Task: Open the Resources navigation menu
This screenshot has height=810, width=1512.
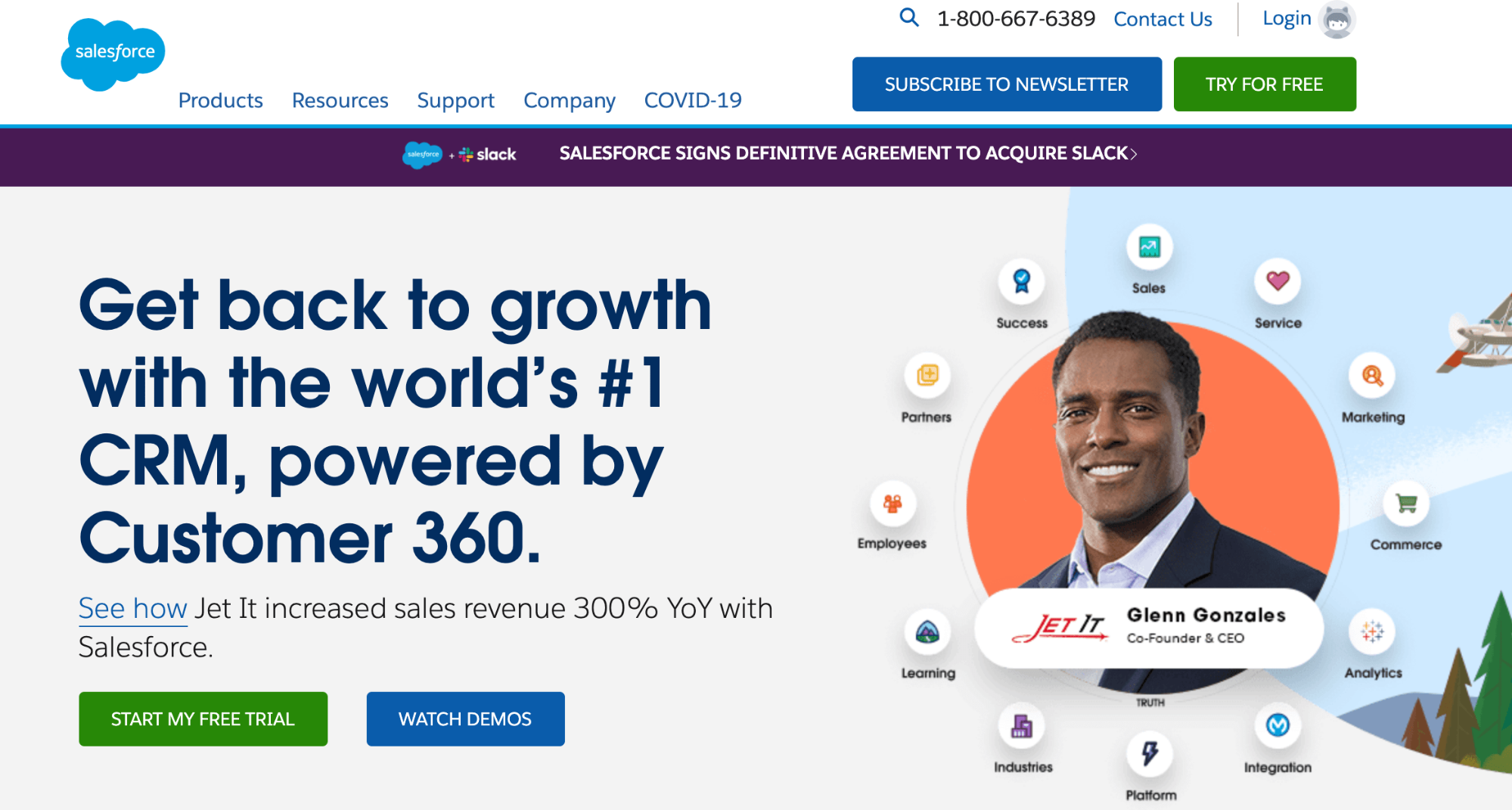Action: point(340,100)
